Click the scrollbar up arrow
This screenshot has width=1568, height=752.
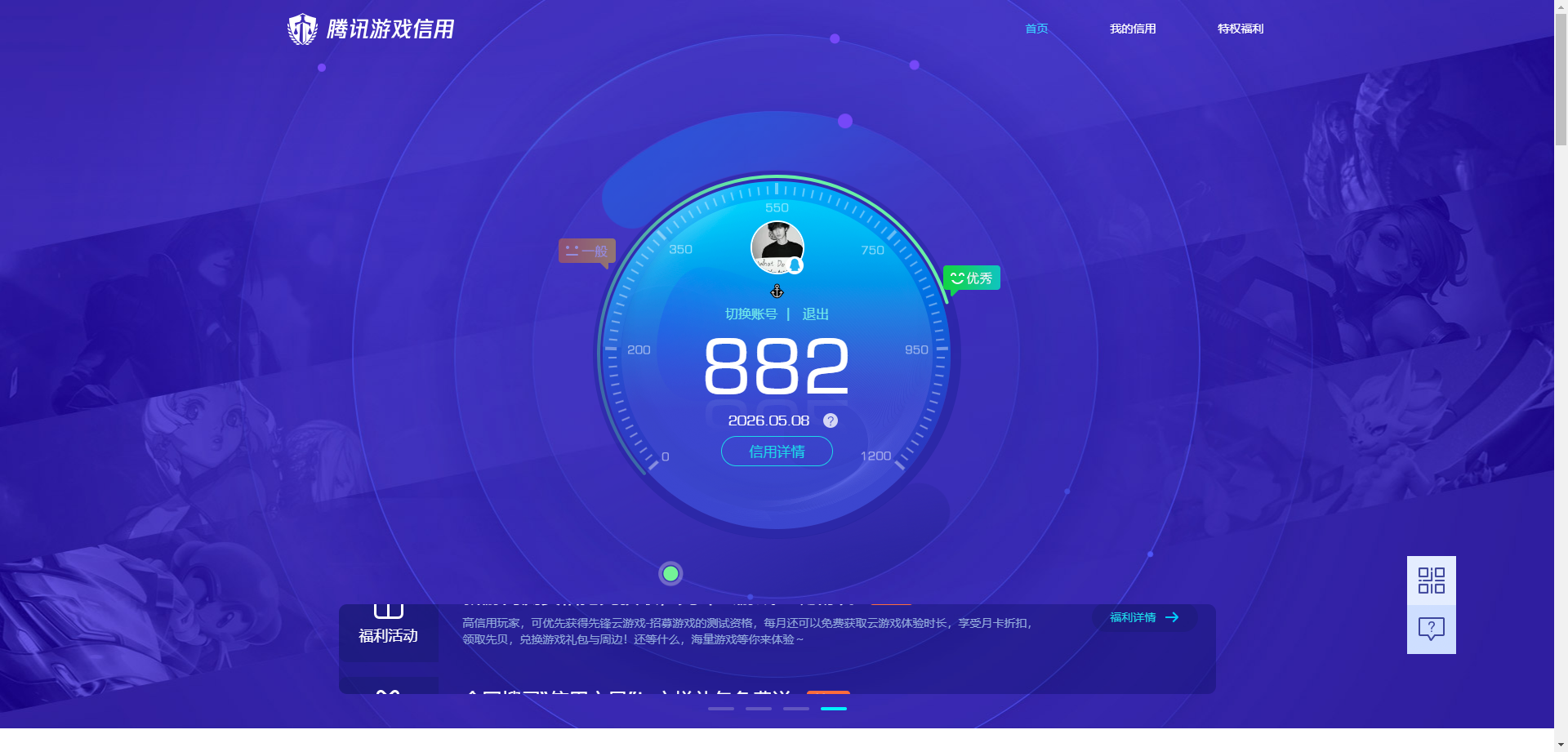(x=1561, y=7)
